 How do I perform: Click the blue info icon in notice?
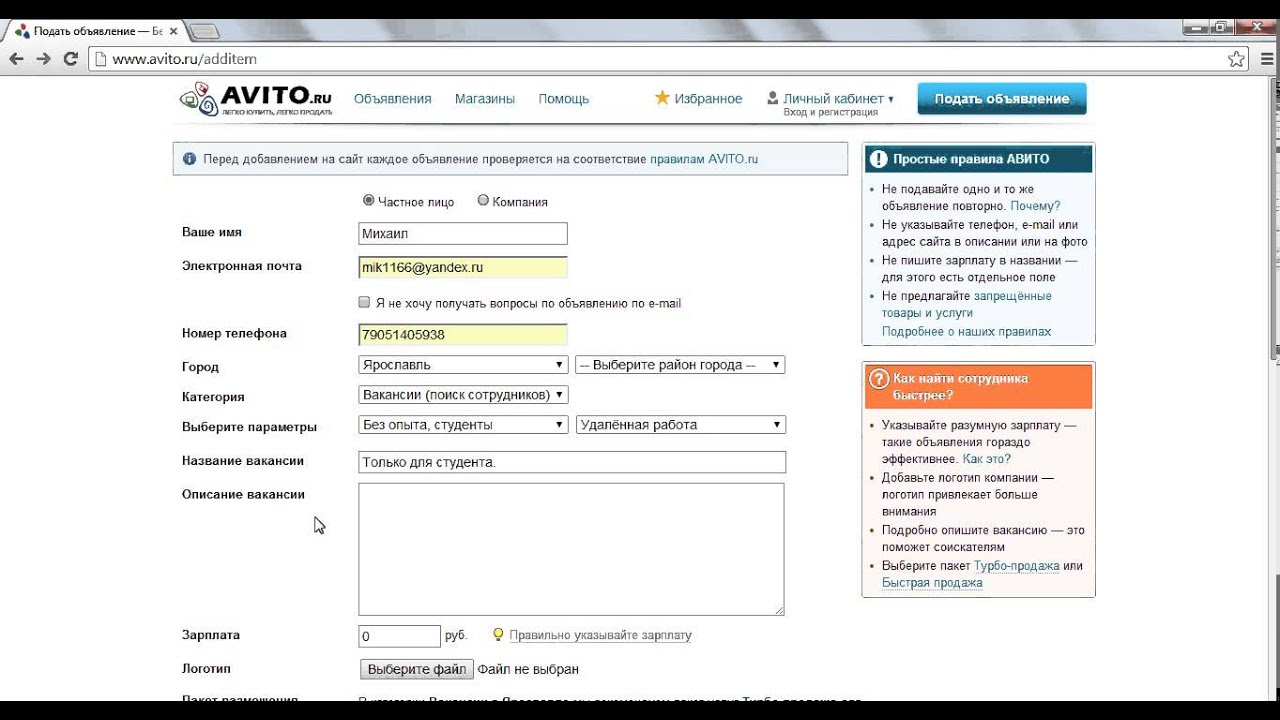pyautogui.click(x=190, y=159)
